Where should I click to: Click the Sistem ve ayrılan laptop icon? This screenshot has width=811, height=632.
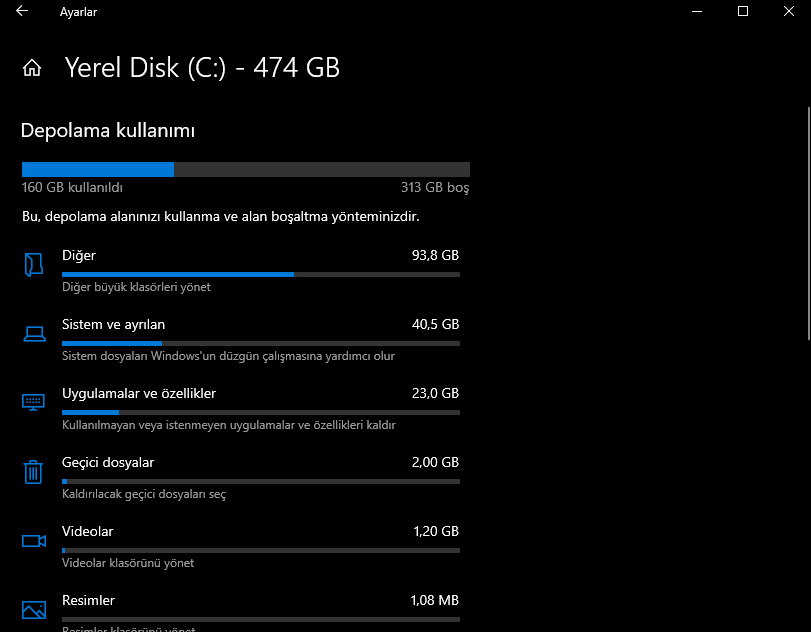tap(34, 334)
